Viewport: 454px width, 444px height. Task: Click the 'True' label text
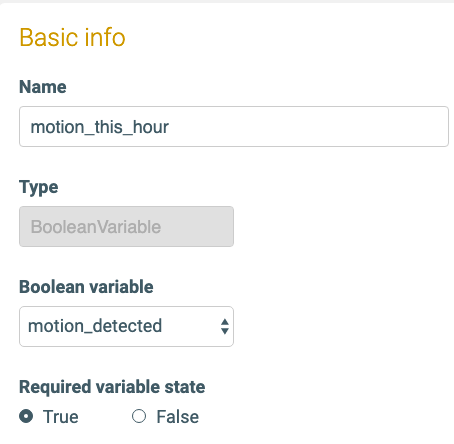(61, 417)
